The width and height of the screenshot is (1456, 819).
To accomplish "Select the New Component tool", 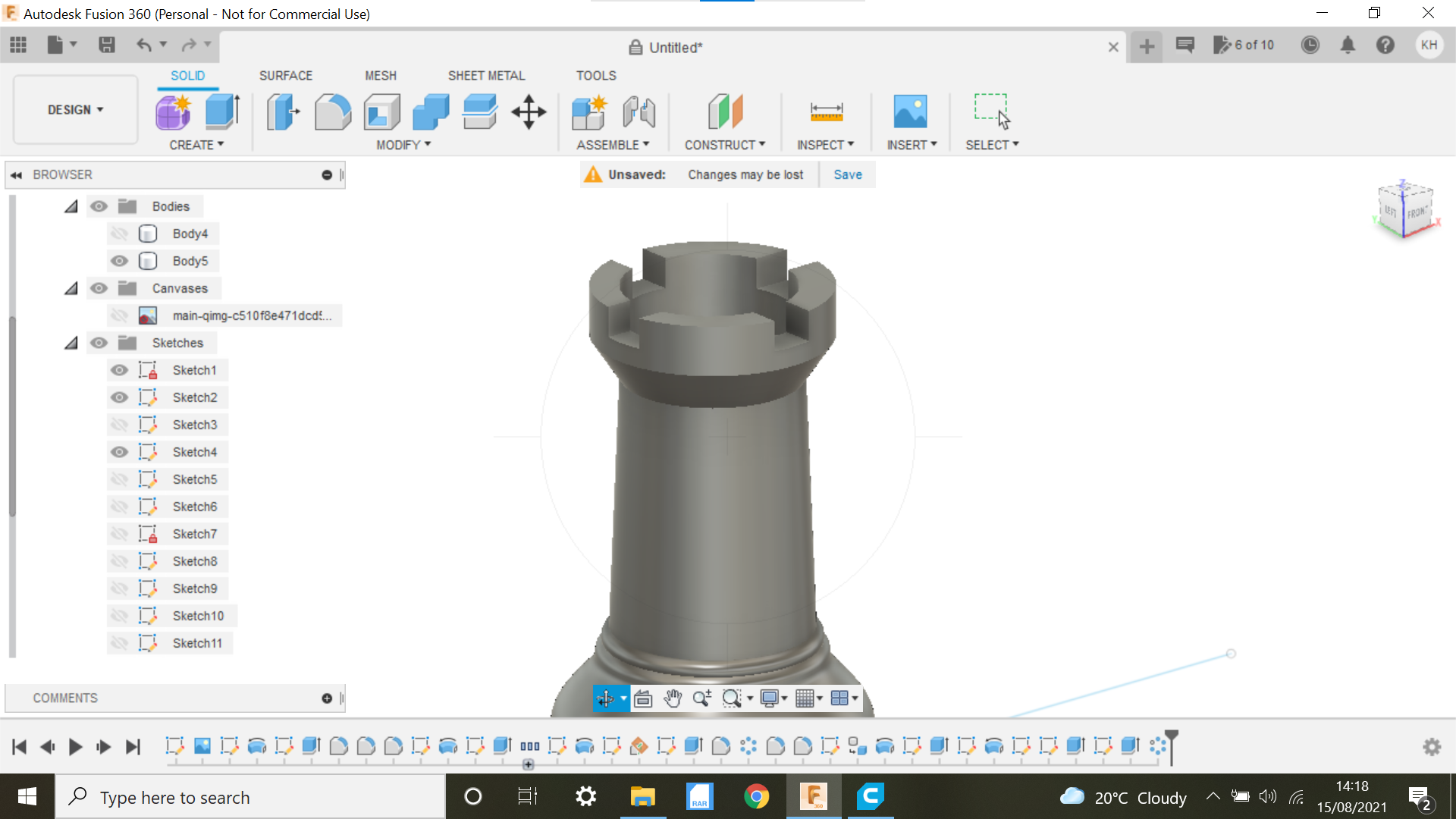I will pyautogui.click(x=589, y=112).
